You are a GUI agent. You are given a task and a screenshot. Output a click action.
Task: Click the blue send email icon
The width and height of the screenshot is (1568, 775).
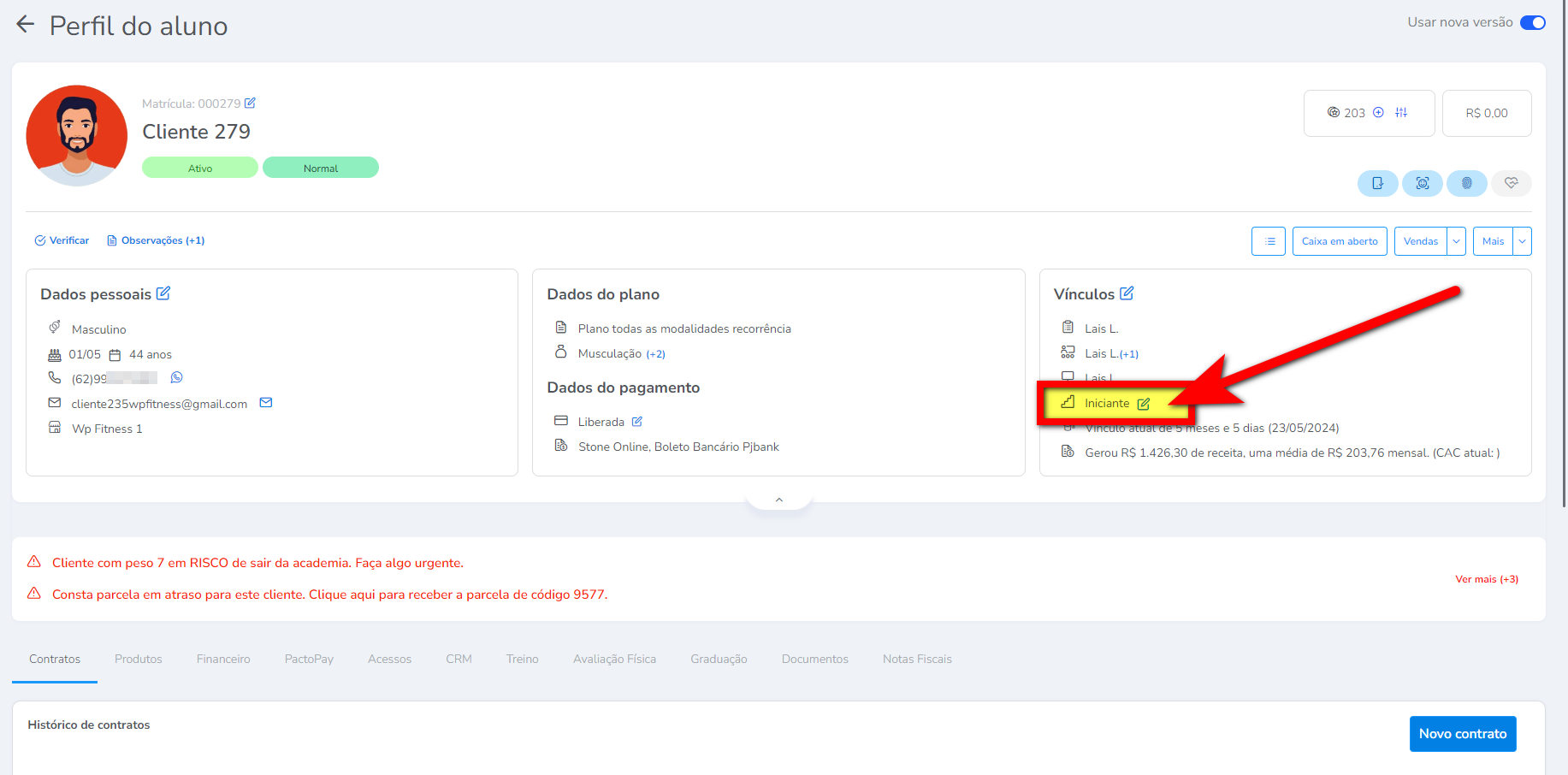(x=266, y=403)
